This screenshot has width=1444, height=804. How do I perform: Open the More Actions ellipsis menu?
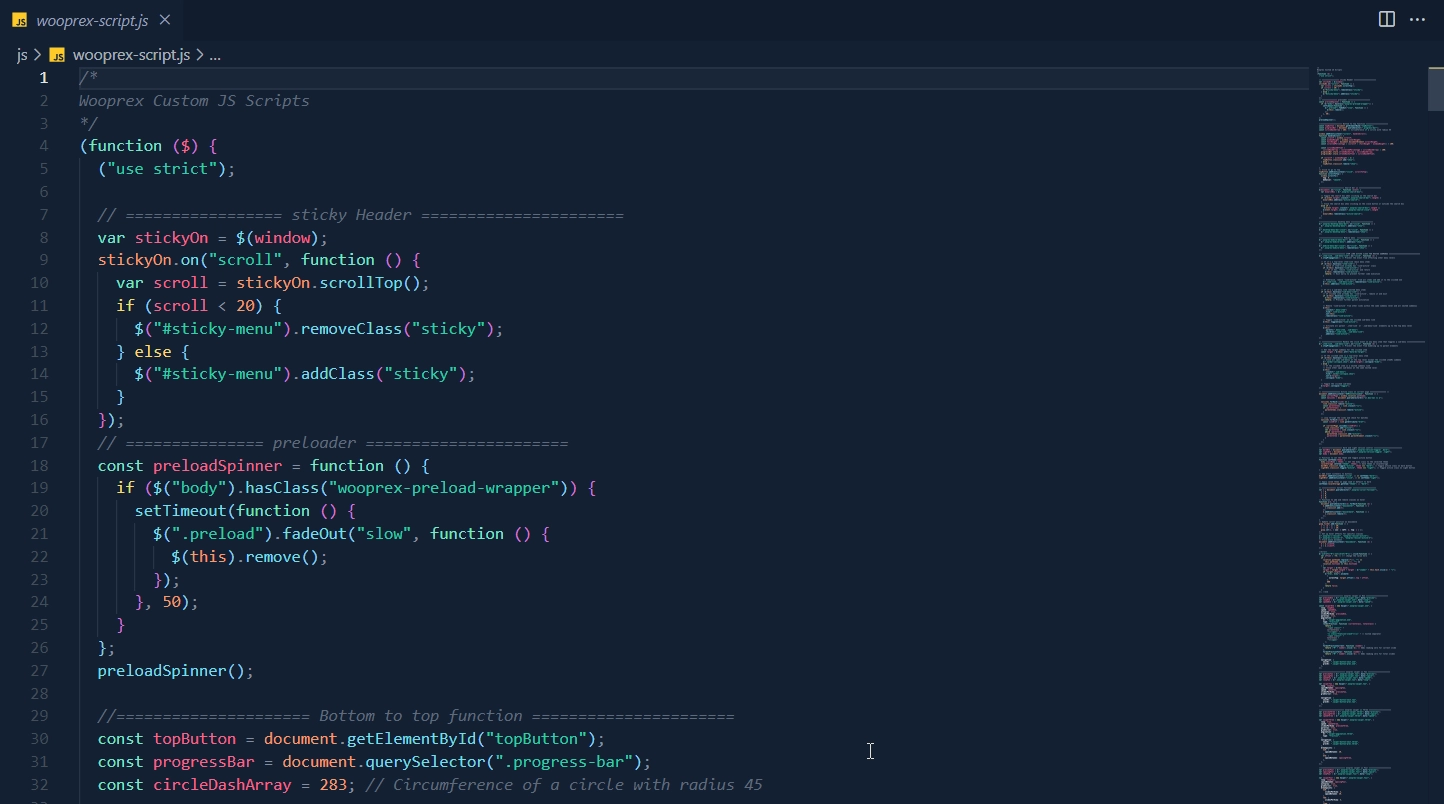pyautogui.click(x=1417, y=19)
